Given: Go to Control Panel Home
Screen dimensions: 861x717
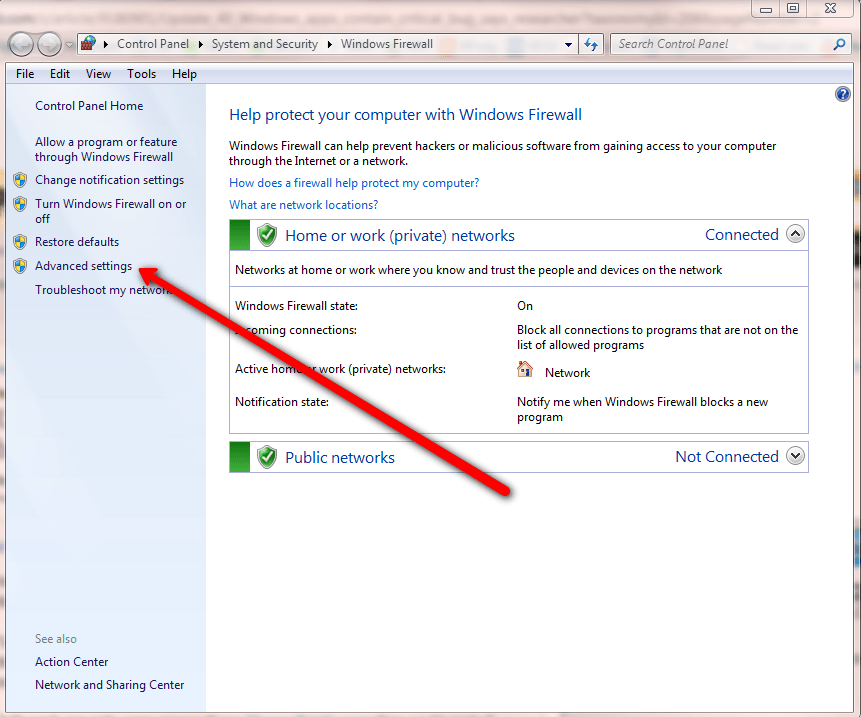Looking at the screenshot, I should [89, 106].
